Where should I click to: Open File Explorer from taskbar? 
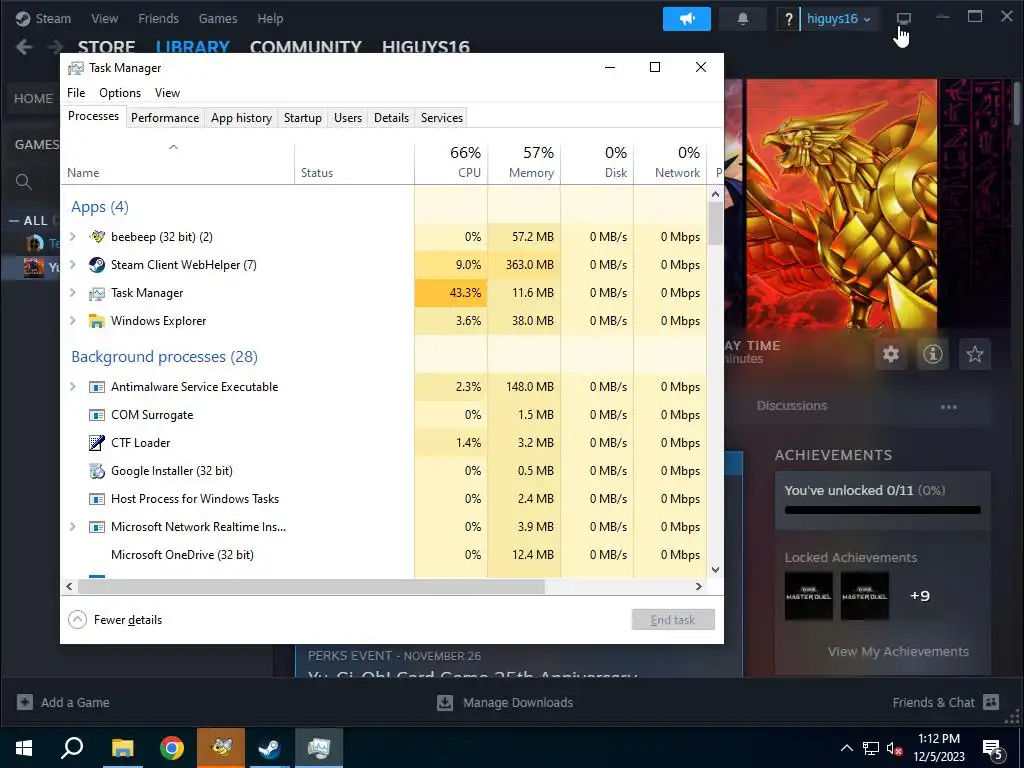[122, 748]
